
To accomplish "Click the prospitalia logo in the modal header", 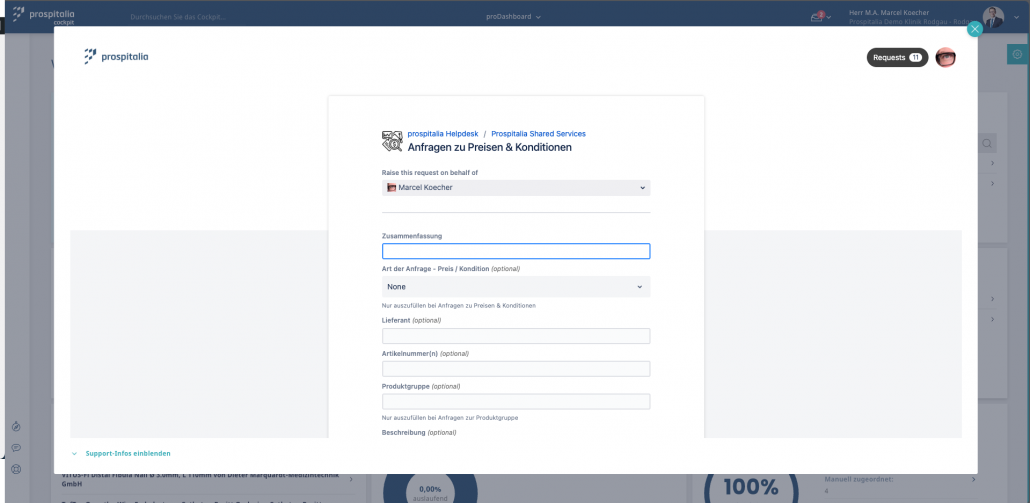I will 116,57.
